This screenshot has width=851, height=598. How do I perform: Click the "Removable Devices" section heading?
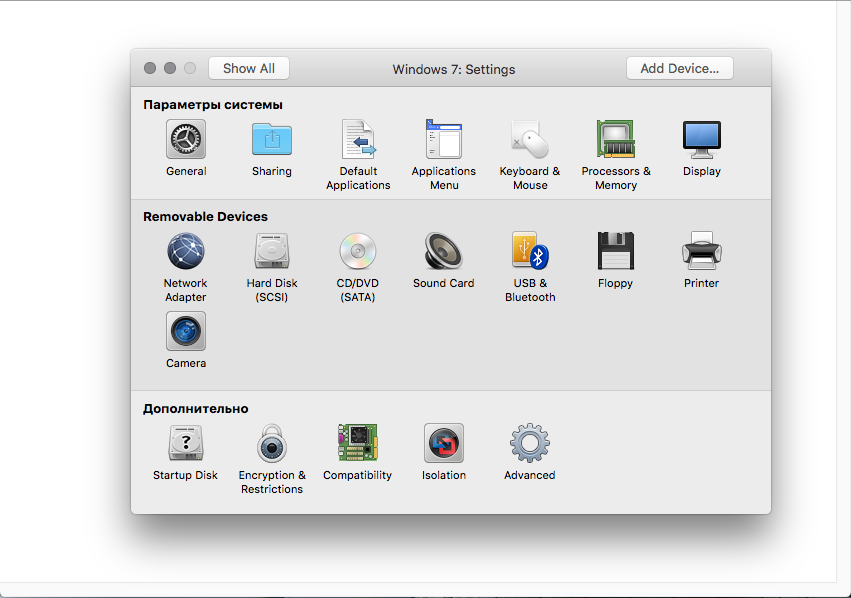205,217
